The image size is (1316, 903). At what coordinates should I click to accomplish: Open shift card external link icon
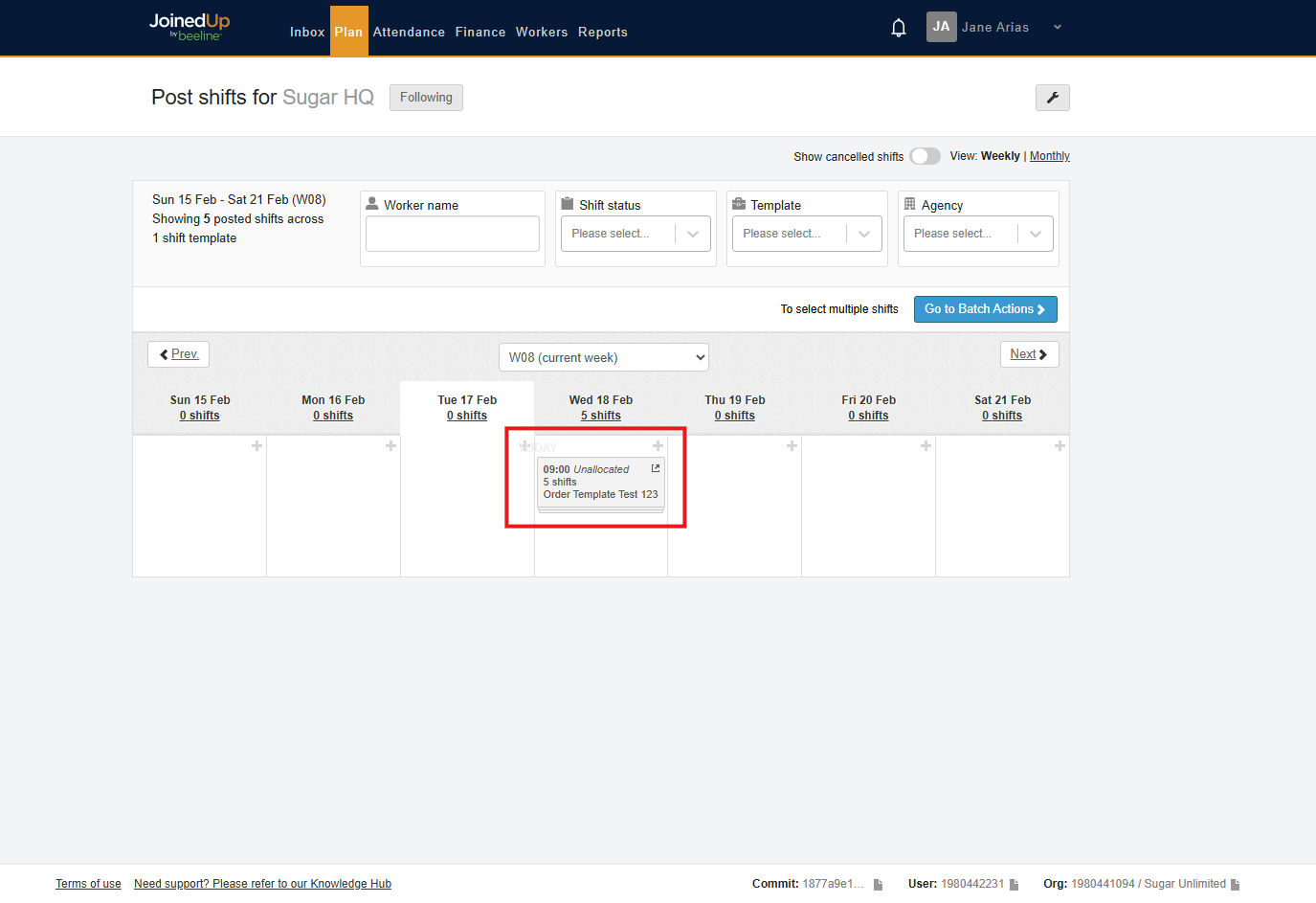(x=656, y=468)
